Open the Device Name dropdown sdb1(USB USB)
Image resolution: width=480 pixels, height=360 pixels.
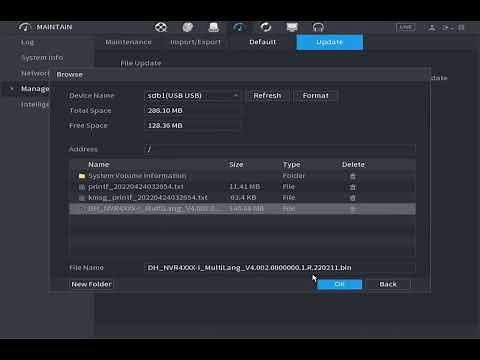[193, 96]
